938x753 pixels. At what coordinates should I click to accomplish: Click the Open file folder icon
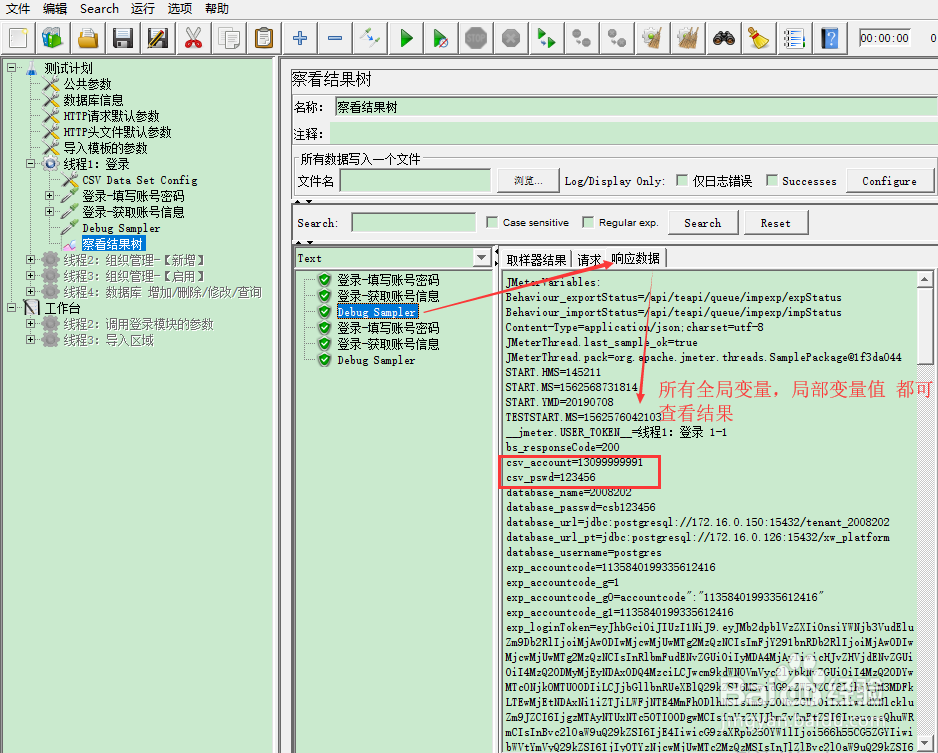[88, 38]
